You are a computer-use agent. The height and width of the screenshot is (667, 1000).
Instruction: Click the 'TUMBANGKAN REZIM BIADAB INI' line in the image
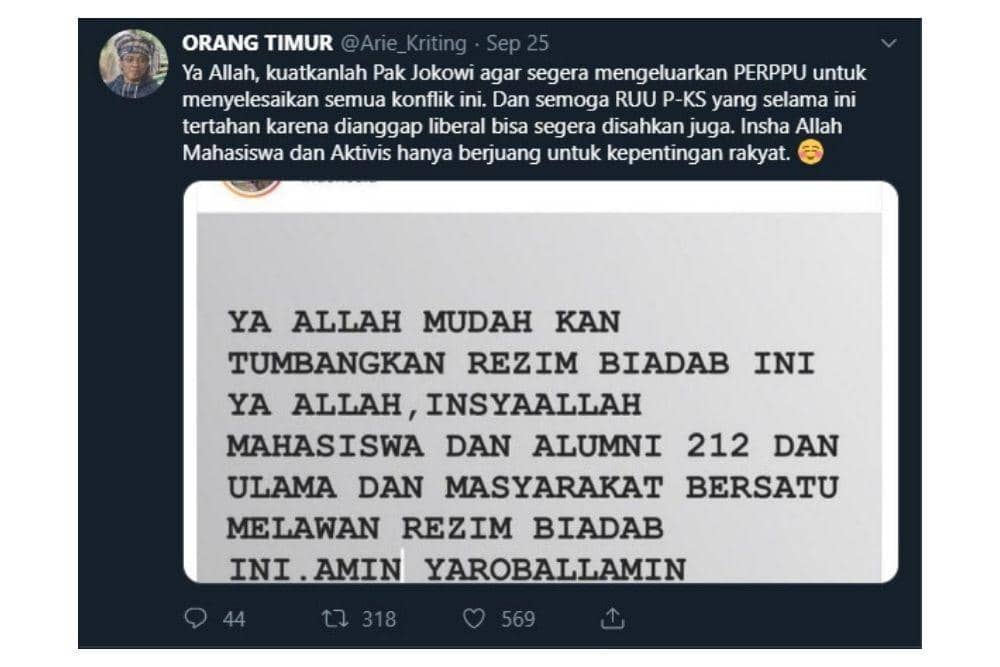coord(522,364)
